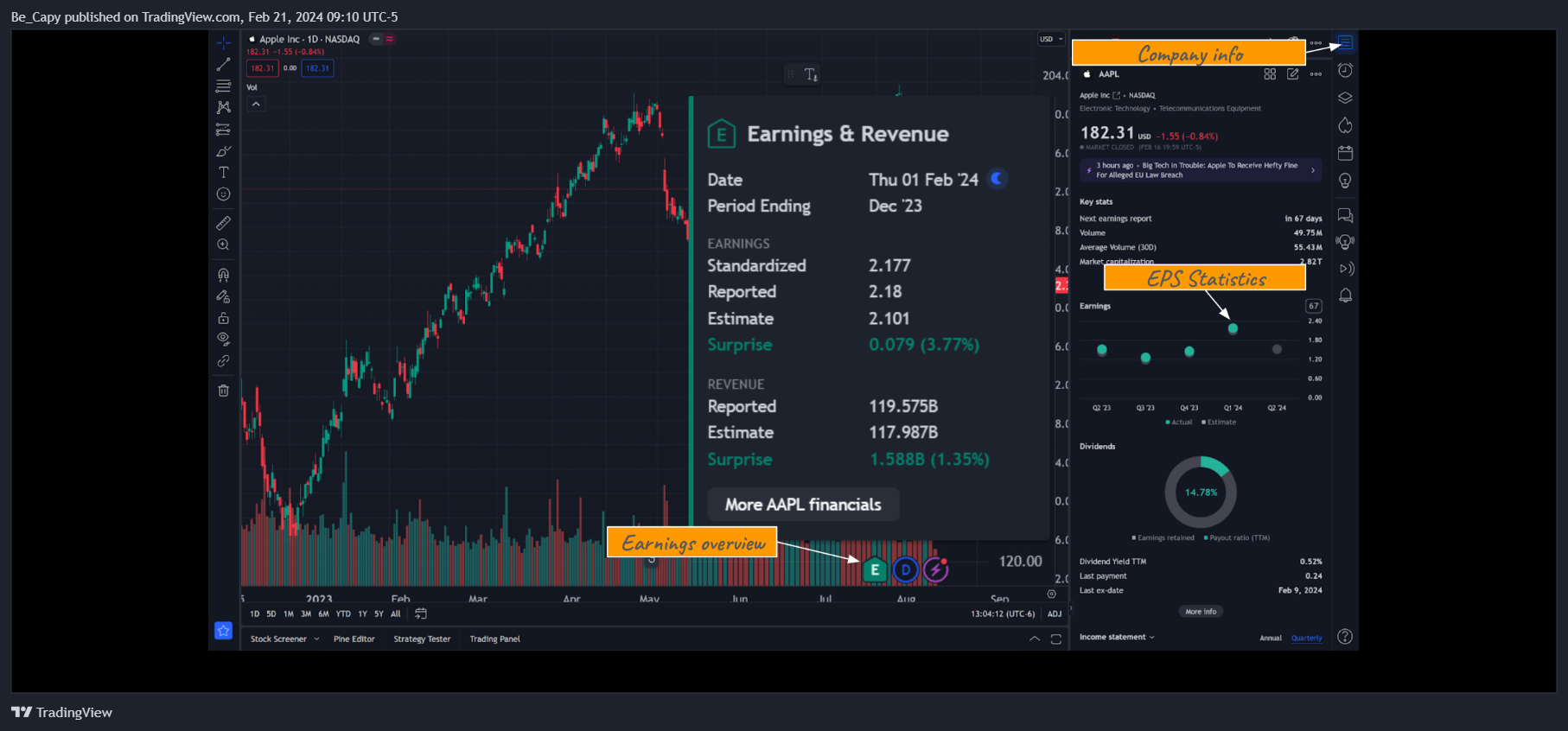Open the forecasting and measurement tools
The height and width of the screenshot is (731, 1568).
point(223,130)
